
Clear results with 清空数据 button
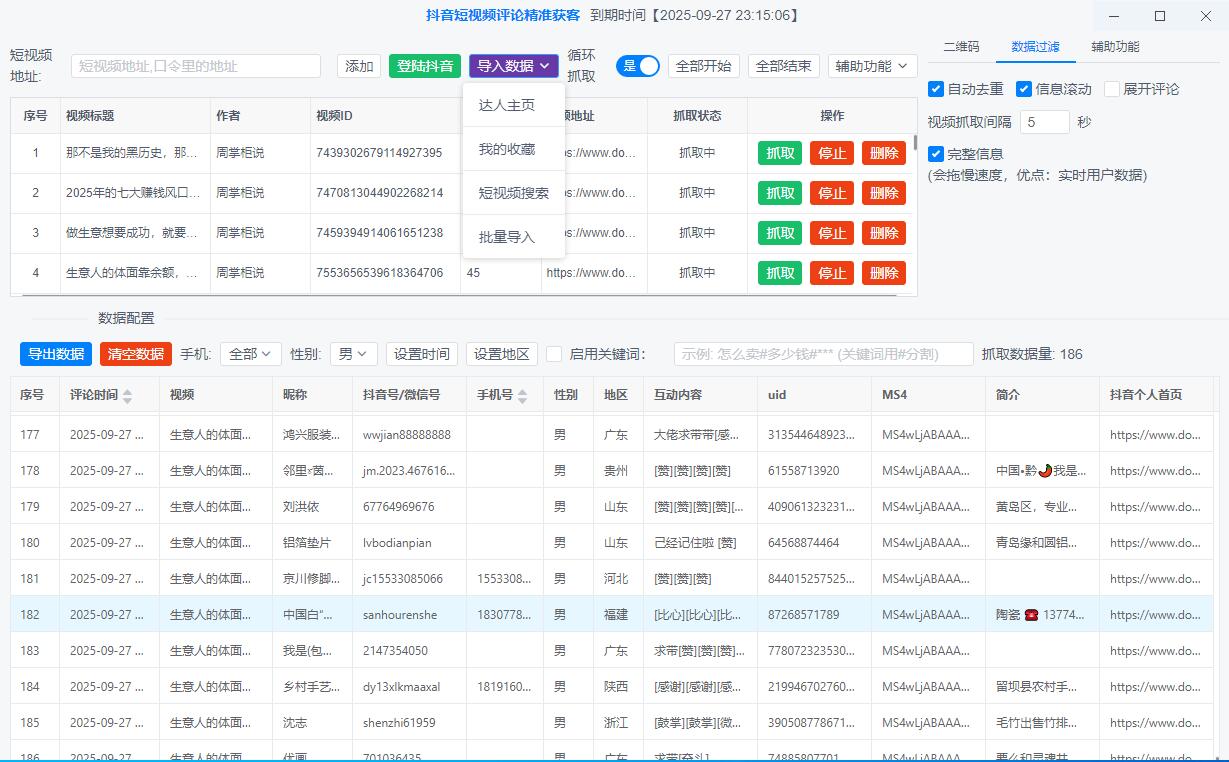(x=136, y=354)
